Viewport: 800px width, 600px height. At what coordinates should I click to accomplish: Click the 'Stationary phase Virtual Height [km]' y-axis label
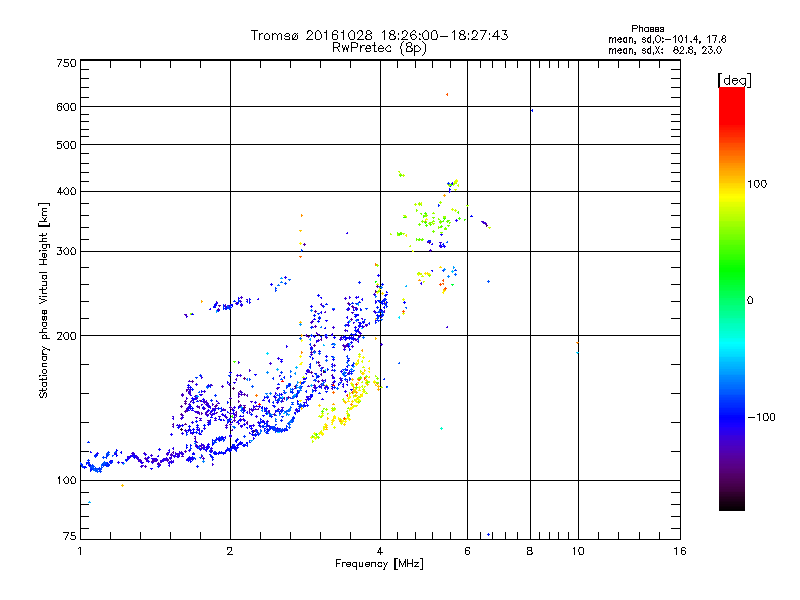coord(43,301)
